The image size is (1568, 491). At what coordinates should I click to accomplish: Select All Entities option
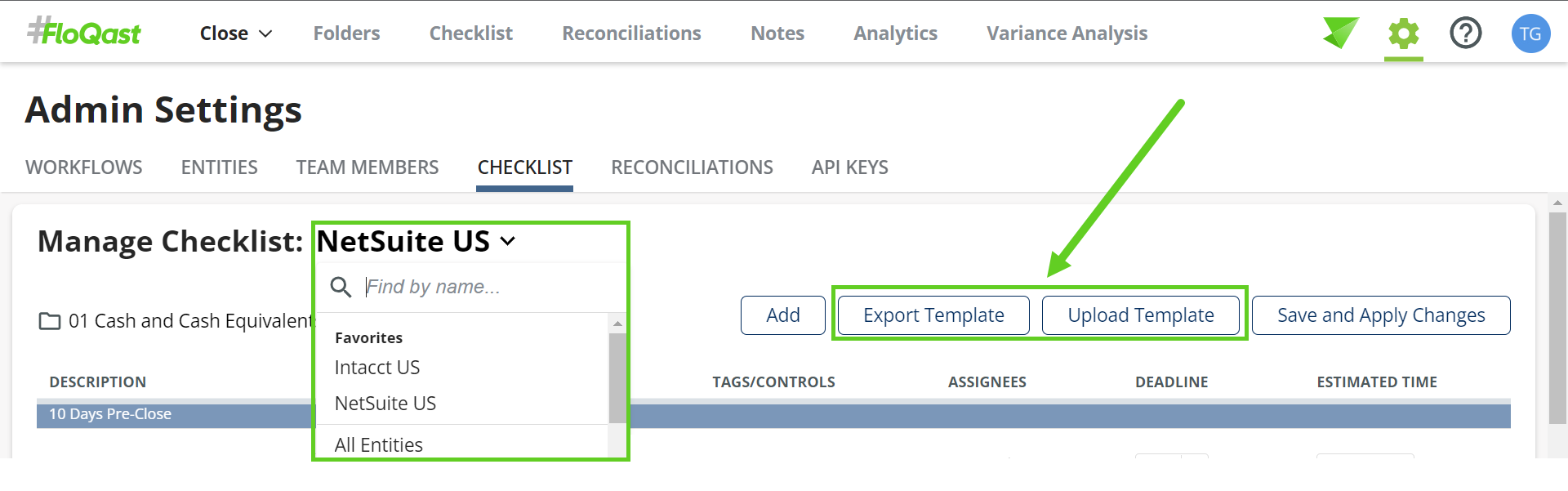point(379,444)
